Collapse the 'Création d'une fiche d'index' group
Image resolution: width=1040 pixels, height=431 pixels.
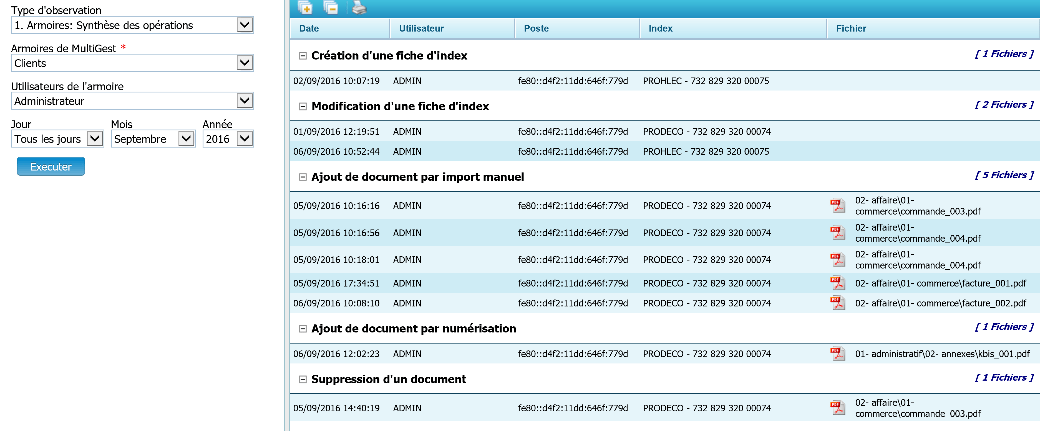coord(303,56)
